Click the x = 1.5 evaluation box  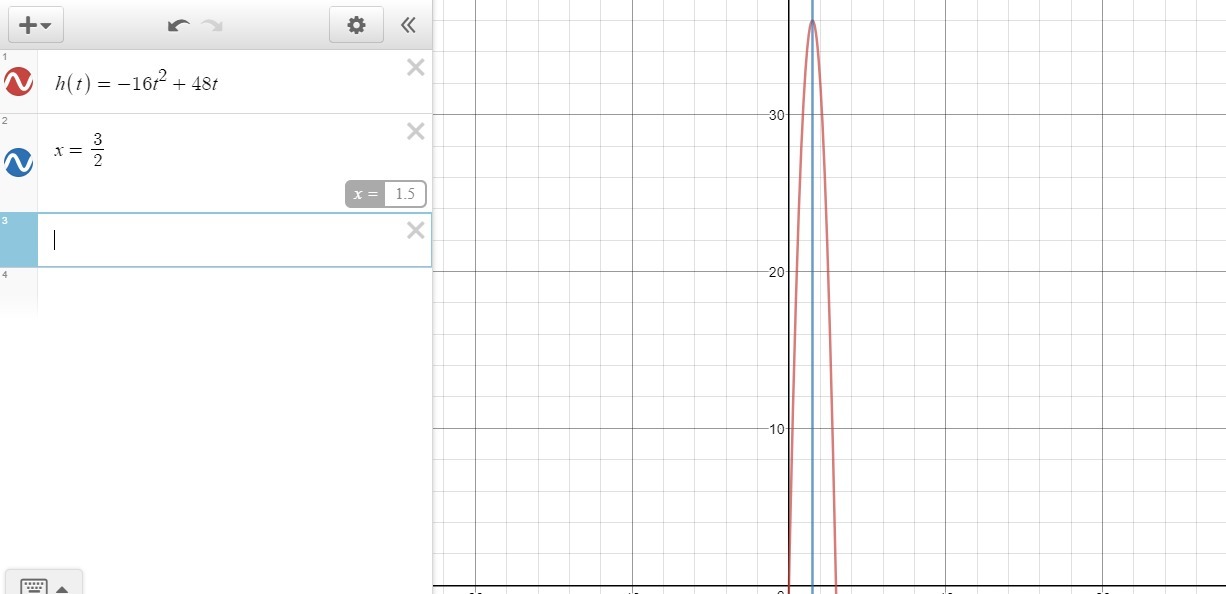[386, 194]
